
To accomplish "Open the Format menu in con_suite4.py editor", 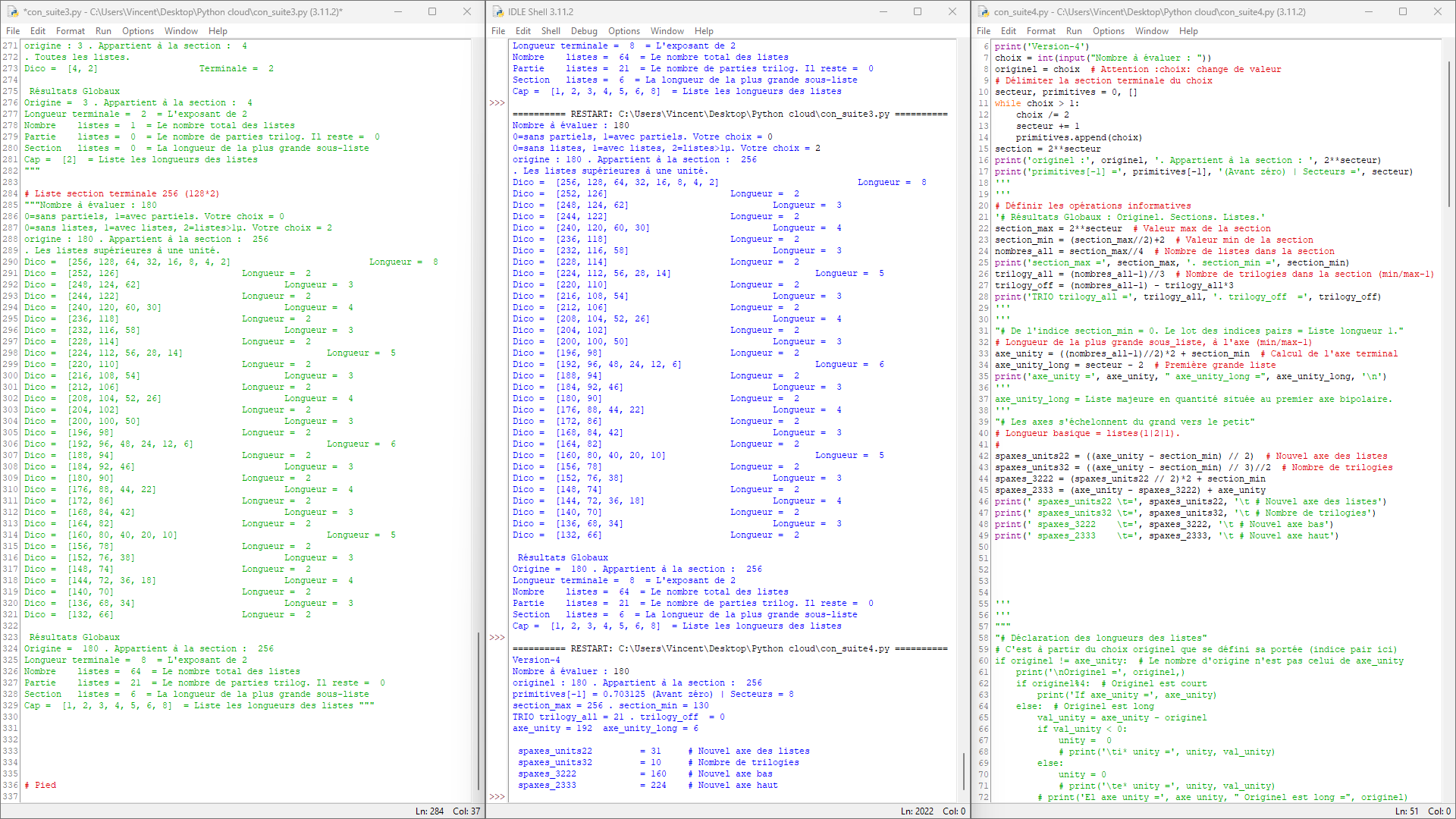I will tap(1041, 31).
